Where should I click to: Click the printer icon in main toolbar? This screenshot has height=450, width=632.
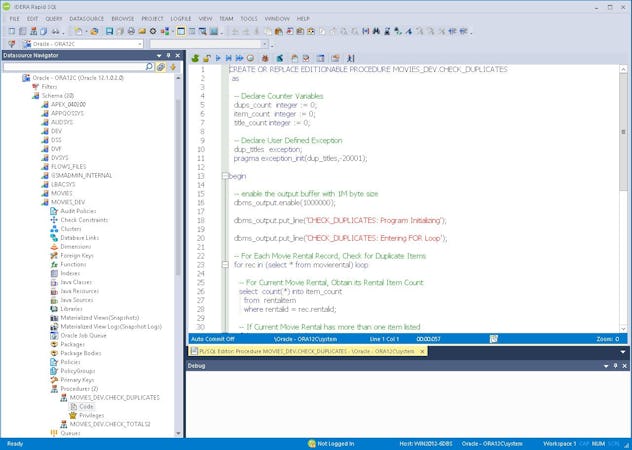tap(131, 31)
